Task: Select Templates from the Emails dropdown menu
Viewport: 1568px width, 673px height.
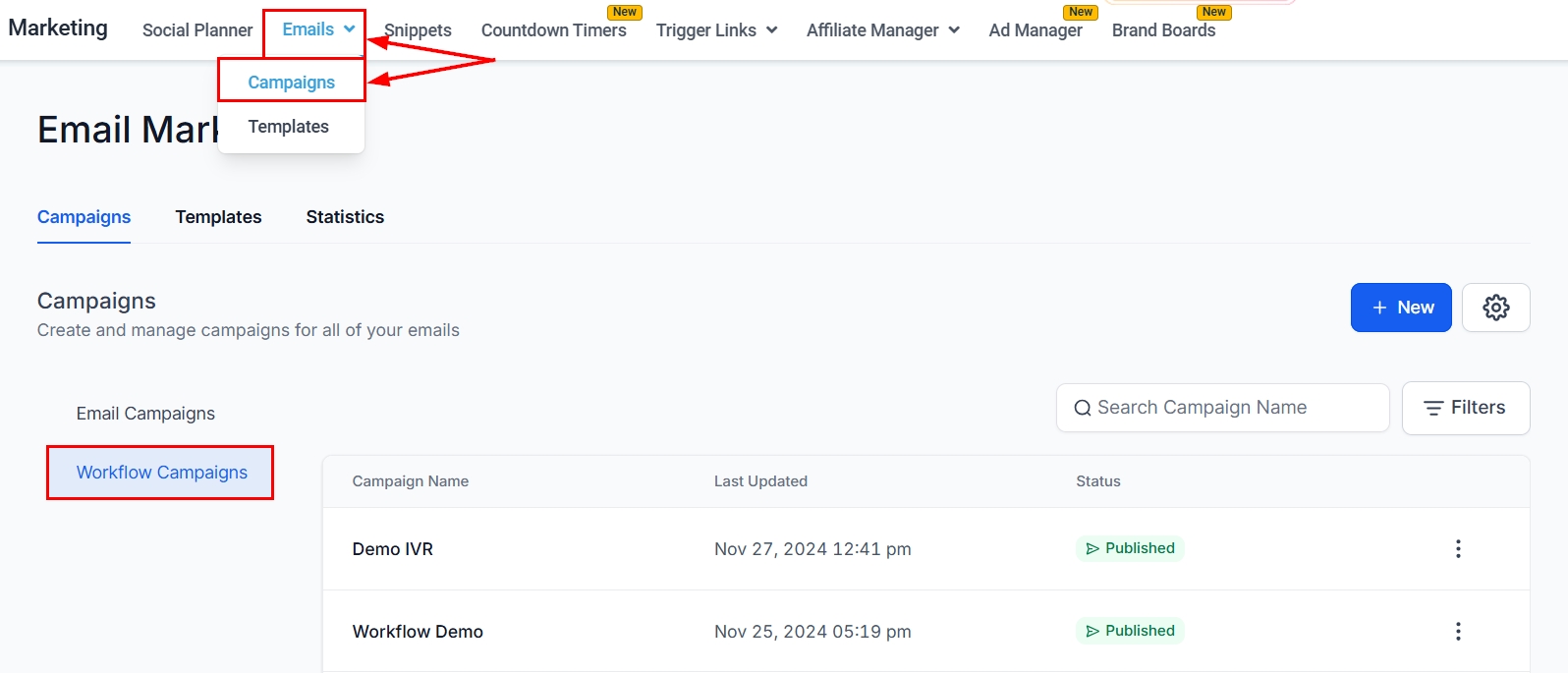Action: point(288,127)
